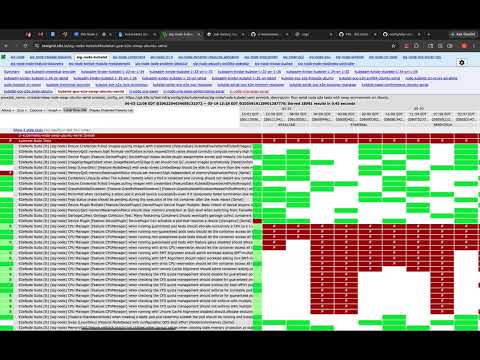This screenshot has height=360, width=480.
Task: Click the green TestGrid logo
Action: coord(4,57)
